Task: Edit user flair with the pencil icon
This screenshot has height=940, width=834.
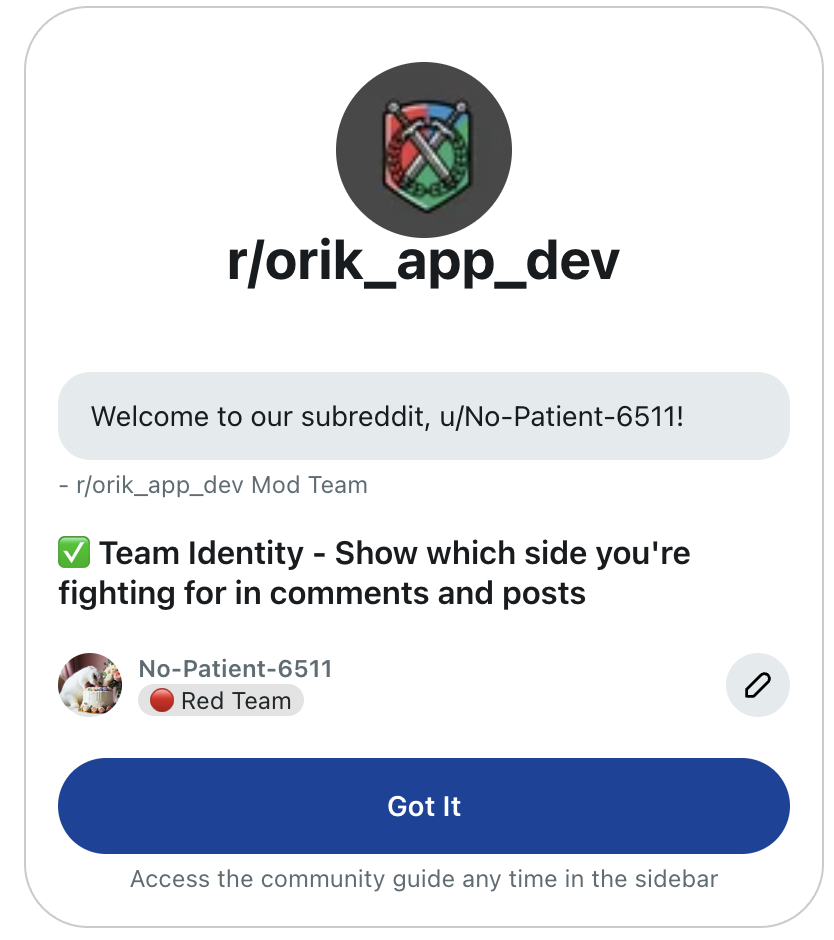Action: (757, 685)
